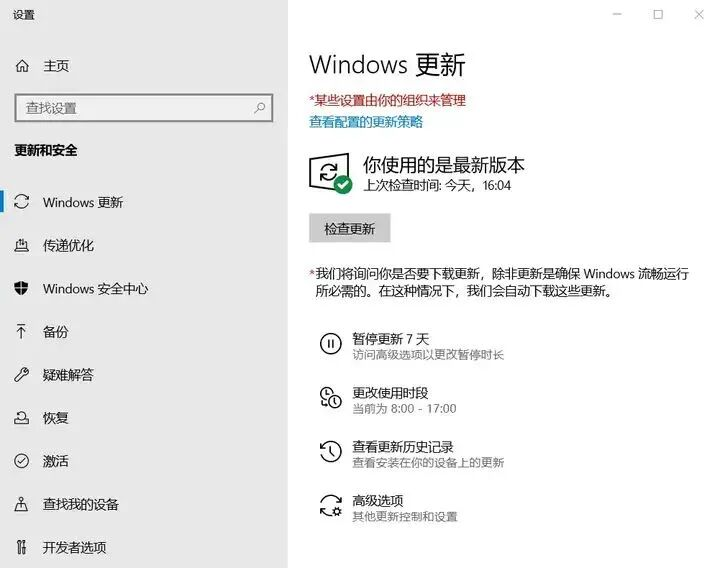The image size is (720, 568).
Task: Open 更改使用时段 active hours
Action: (x=390, y=393)
